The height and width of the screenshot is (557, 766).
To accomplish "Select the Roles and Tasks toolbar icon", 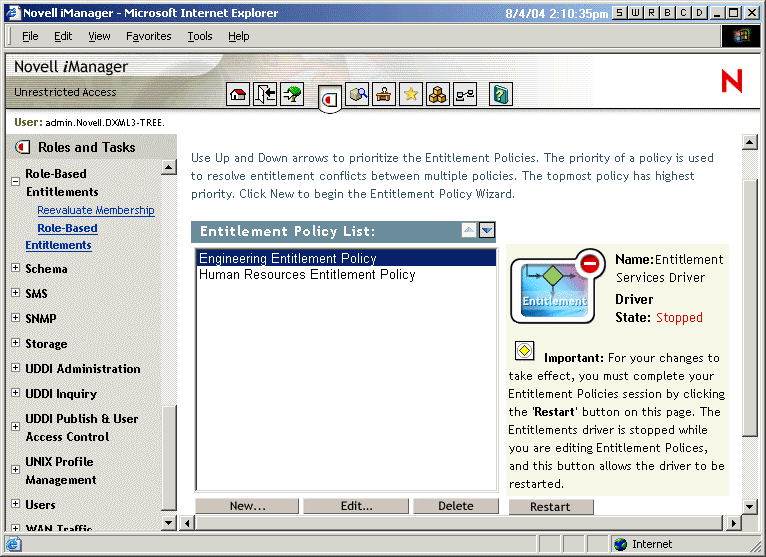I will pyautogui.click(x=330, y=99).
